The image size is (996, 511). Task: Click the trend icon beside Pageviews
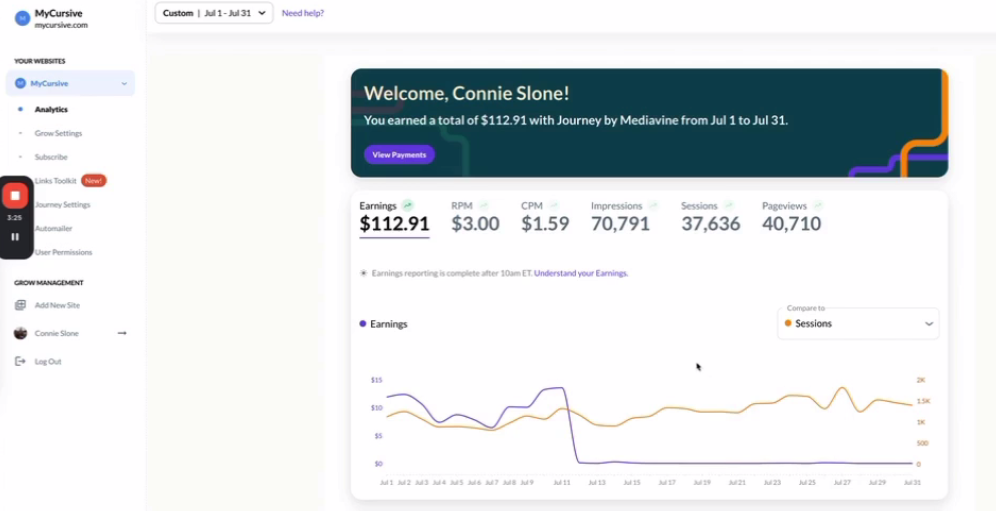(818, 205)
